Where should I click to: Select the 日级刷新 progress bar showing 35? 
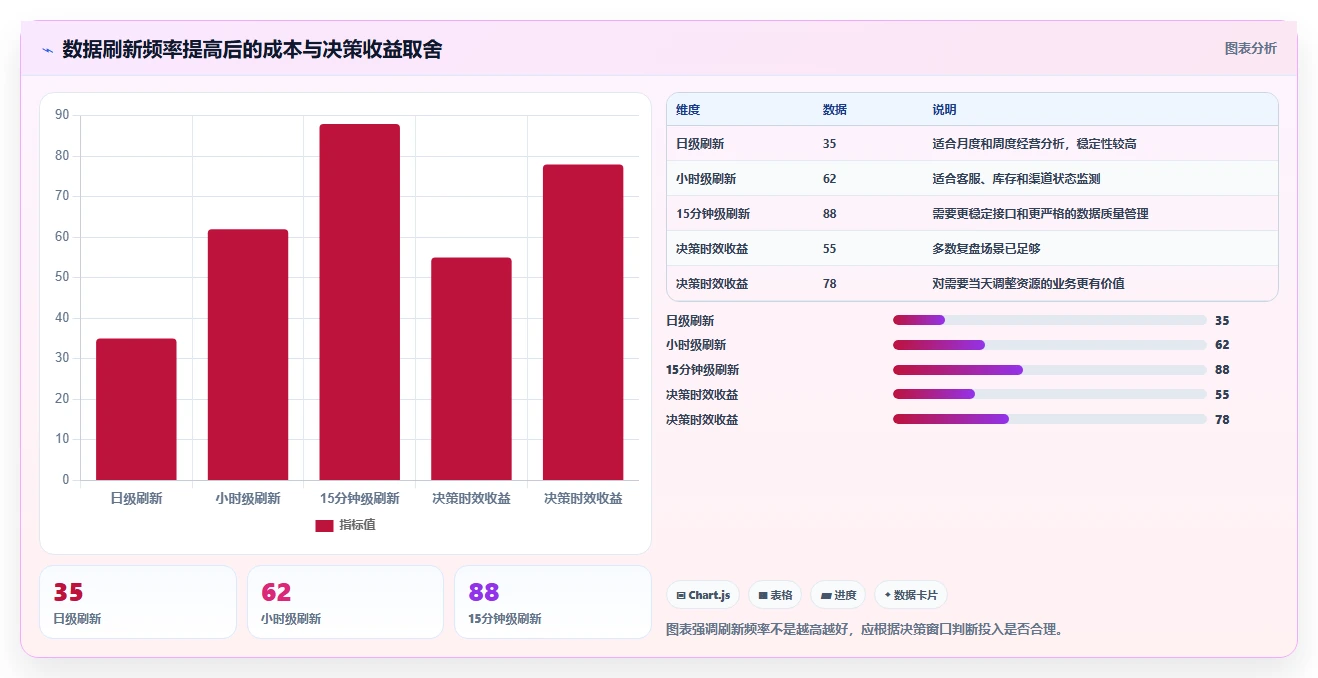point(1050,320)
